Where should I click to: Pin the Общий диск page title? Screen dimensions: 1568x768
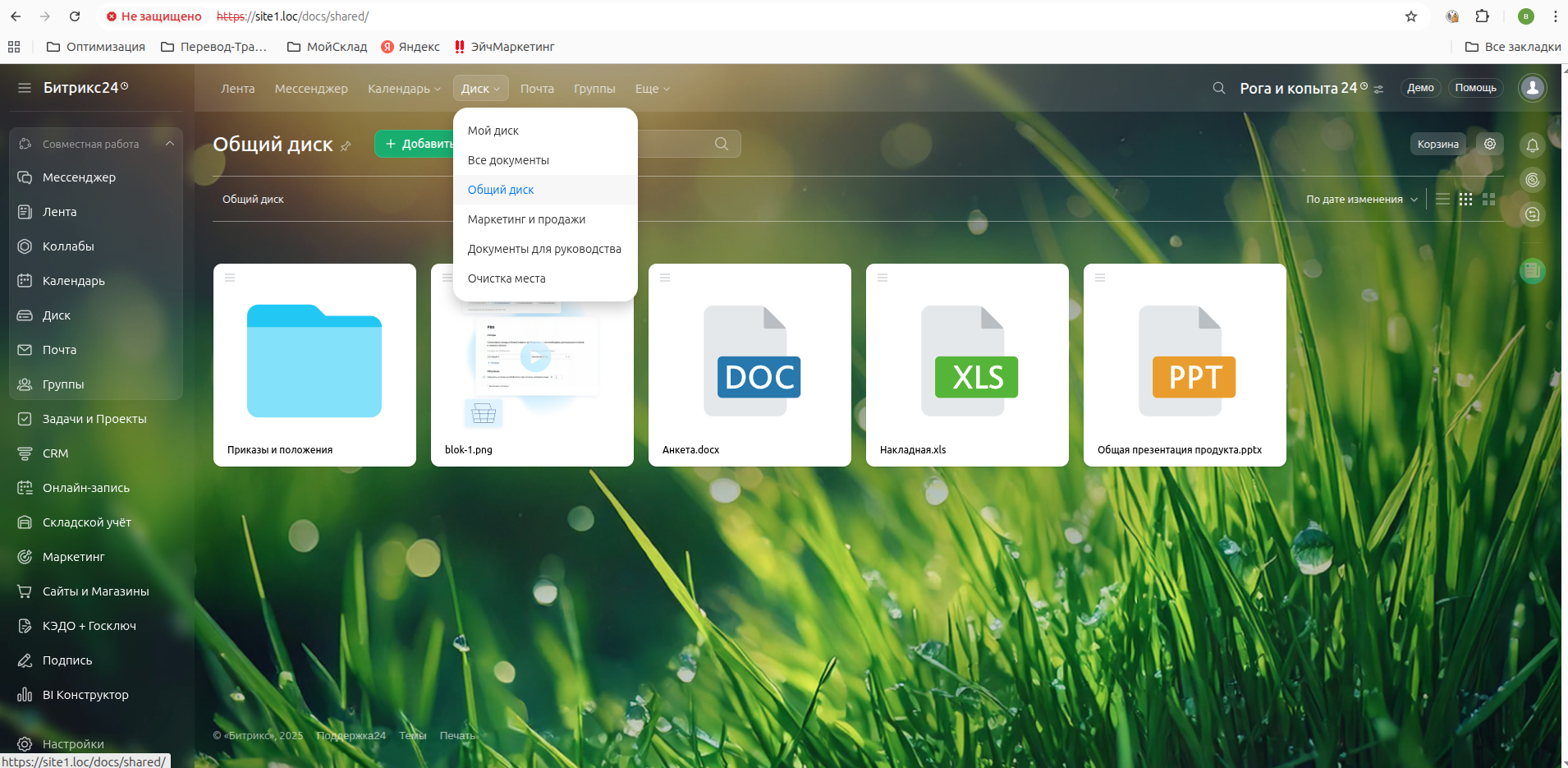click(x=346, y=146)
